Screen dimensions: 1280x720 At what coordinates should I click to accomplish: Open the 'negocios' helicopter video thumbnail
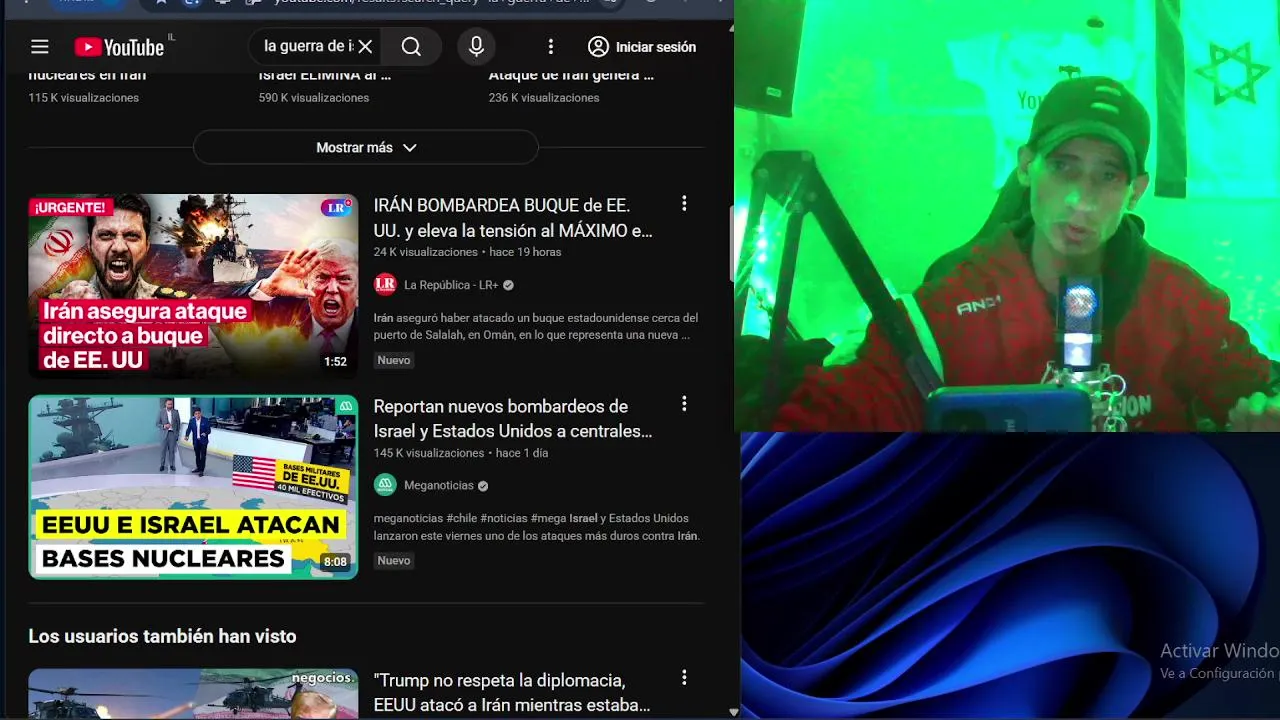[193, 693]
